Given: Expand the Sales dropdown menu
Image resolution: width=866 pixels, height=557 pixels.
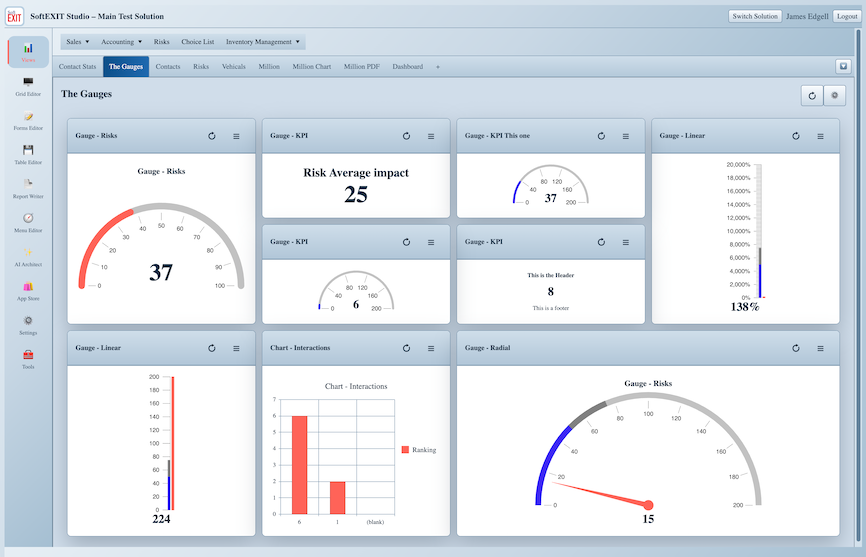Looking at the screenshot, I should 78,42.
